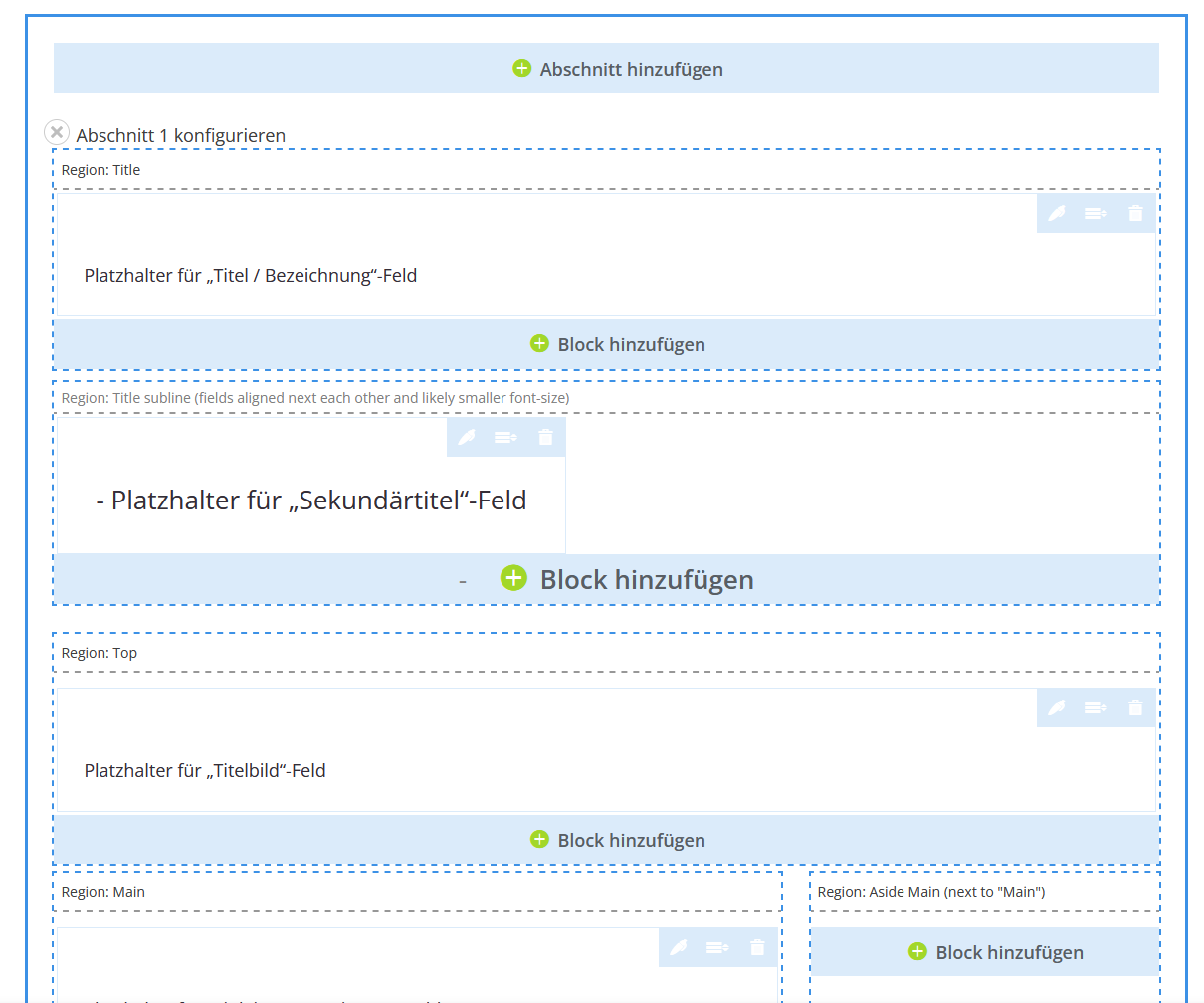
Task: Select the Sekundärtitel placeholder text area
Action: pos(311,501)
